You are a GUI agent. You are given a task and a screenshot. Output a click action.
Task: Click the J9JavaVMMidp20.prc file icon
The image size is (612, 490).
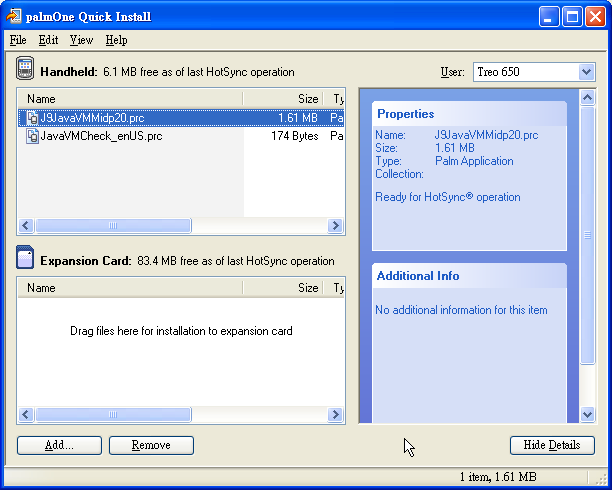point(32,118)
